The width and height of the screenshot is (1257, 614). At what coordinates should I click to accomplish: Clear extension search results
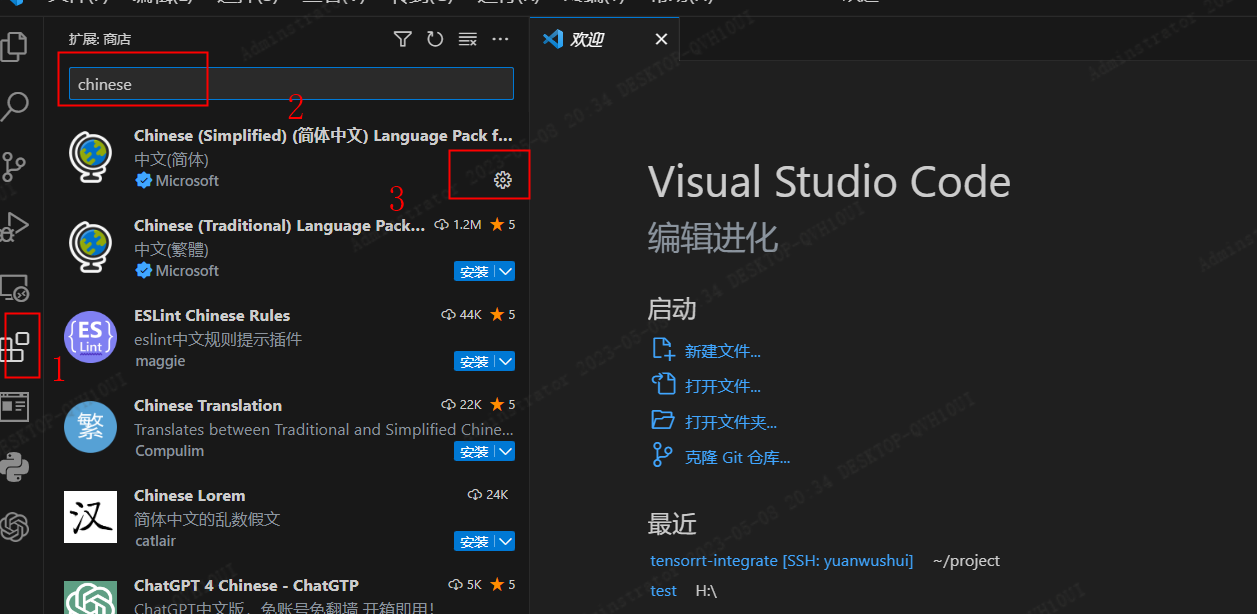click(467, 39)
